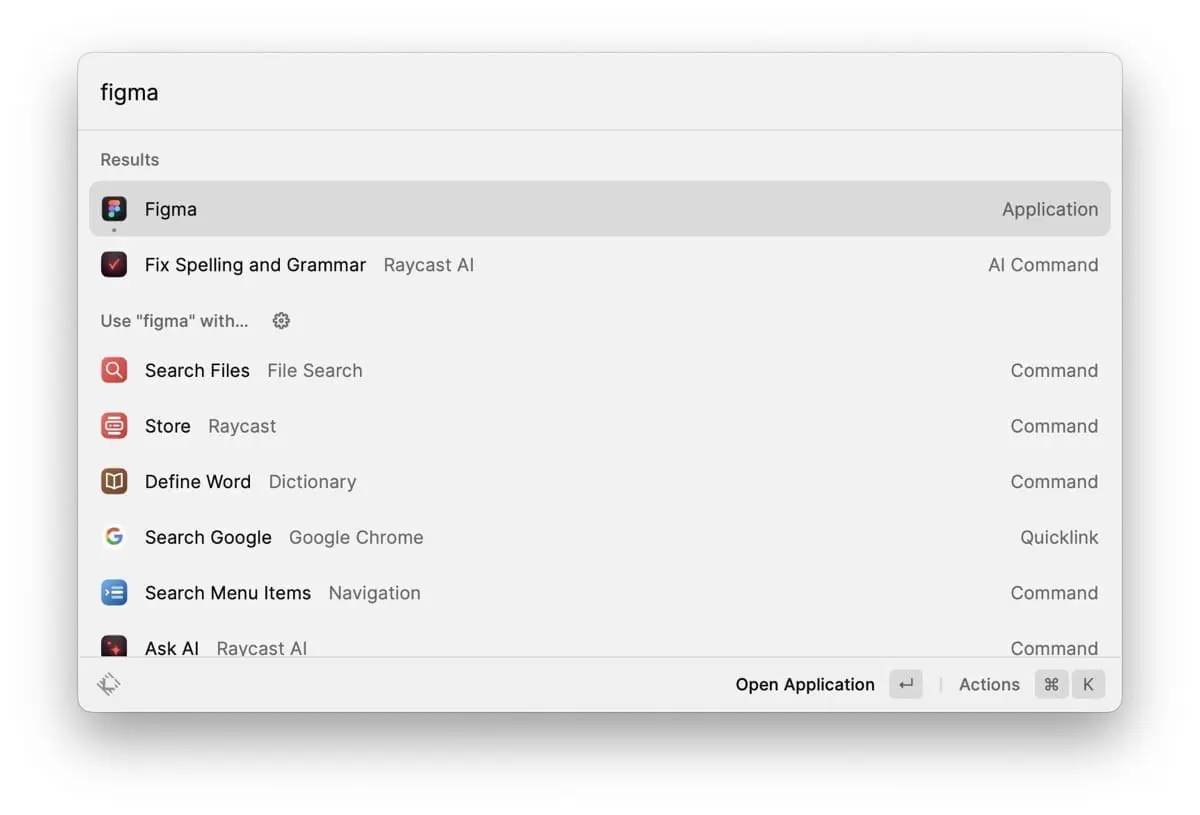Screen dimensions: 1200x815
Task: Select the Search Menu Items label
Action: coord(228,593)
